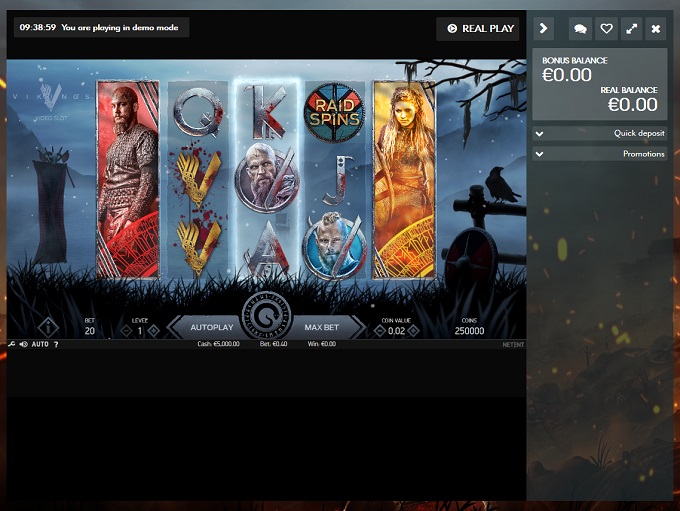Open the live chat icon
This screenshot has height=511, width=680.
coord(580,29)
